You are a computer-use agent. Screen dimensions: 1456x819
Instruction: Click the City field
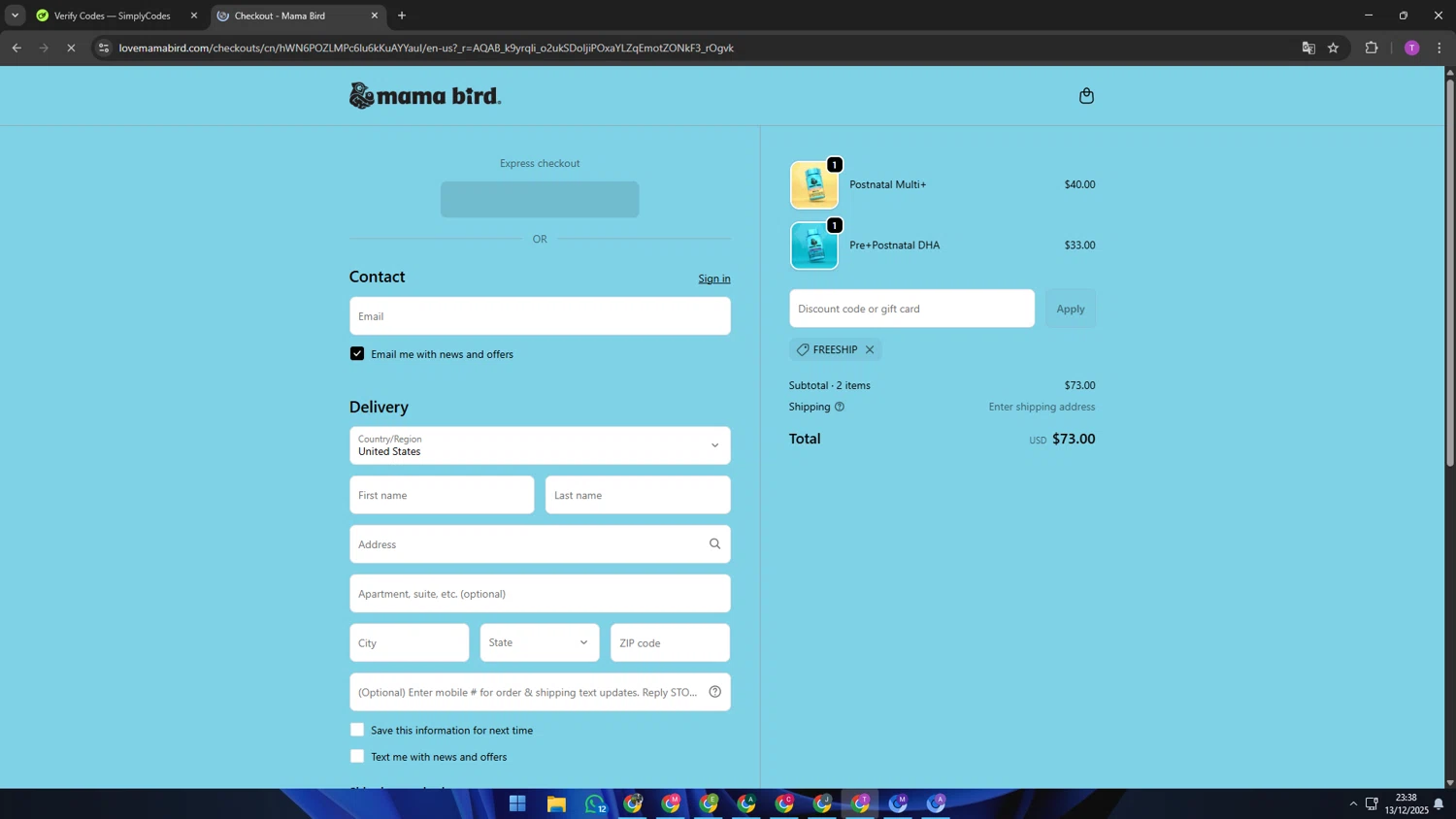[409, 642]
